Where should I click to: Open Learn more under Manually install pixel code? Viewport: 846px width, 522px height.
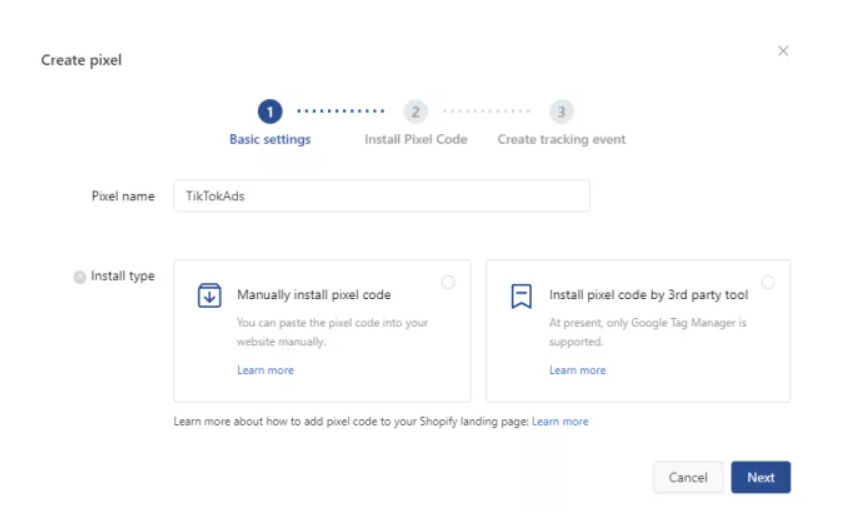pyautogui.click(x=265, y=370)
